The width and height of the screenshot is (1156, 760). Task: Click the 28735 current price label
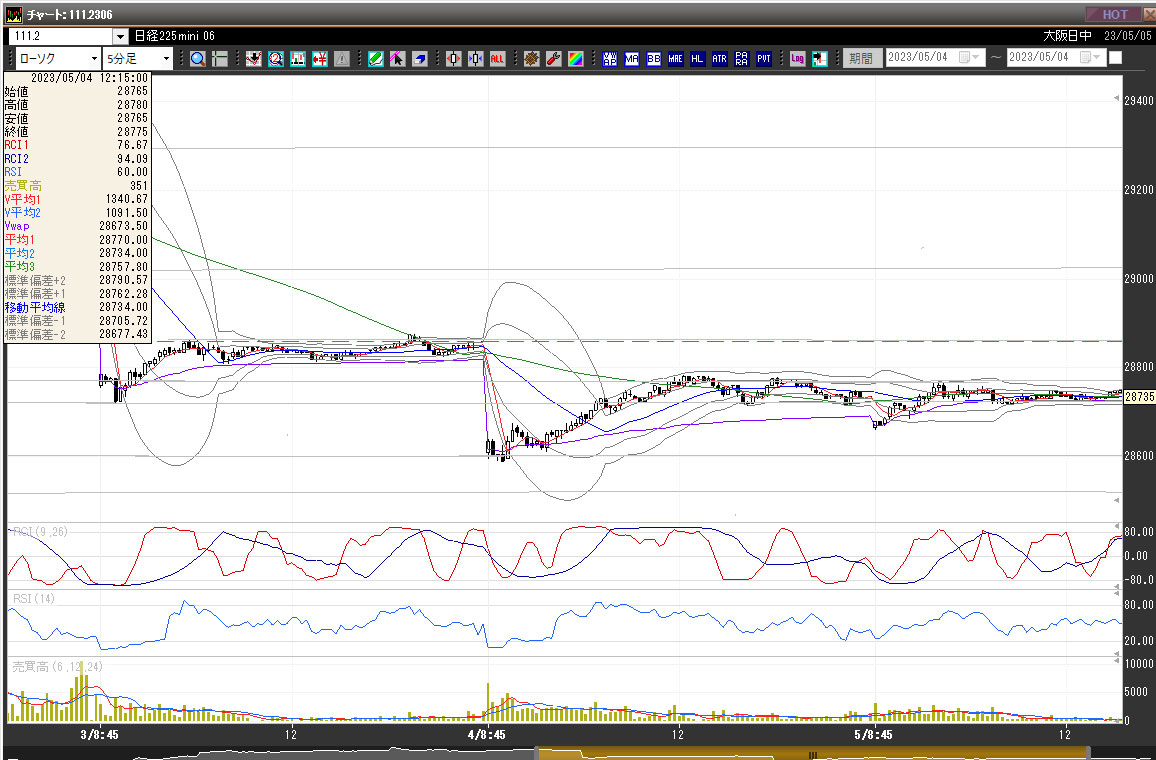click(1140, 397)
